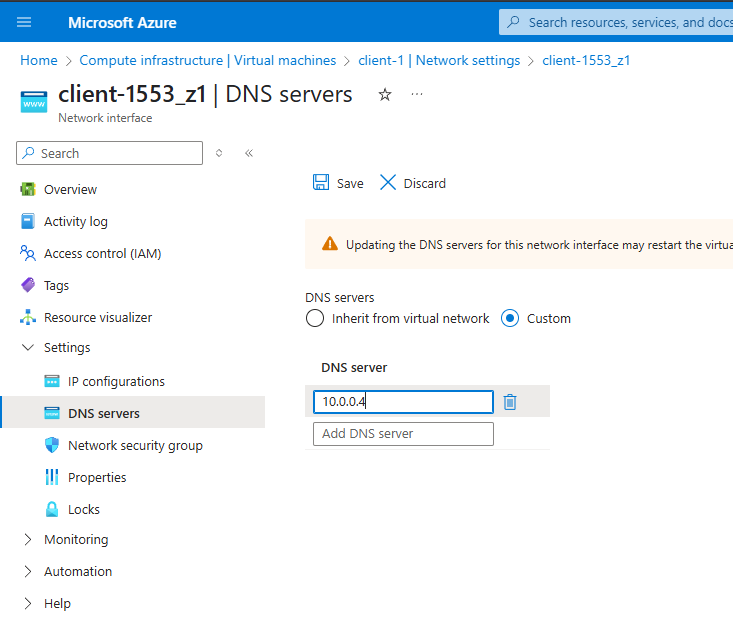Open client-1553_z1 breadcrumb link
Screen dimensions: 733x642
point(586,60)
